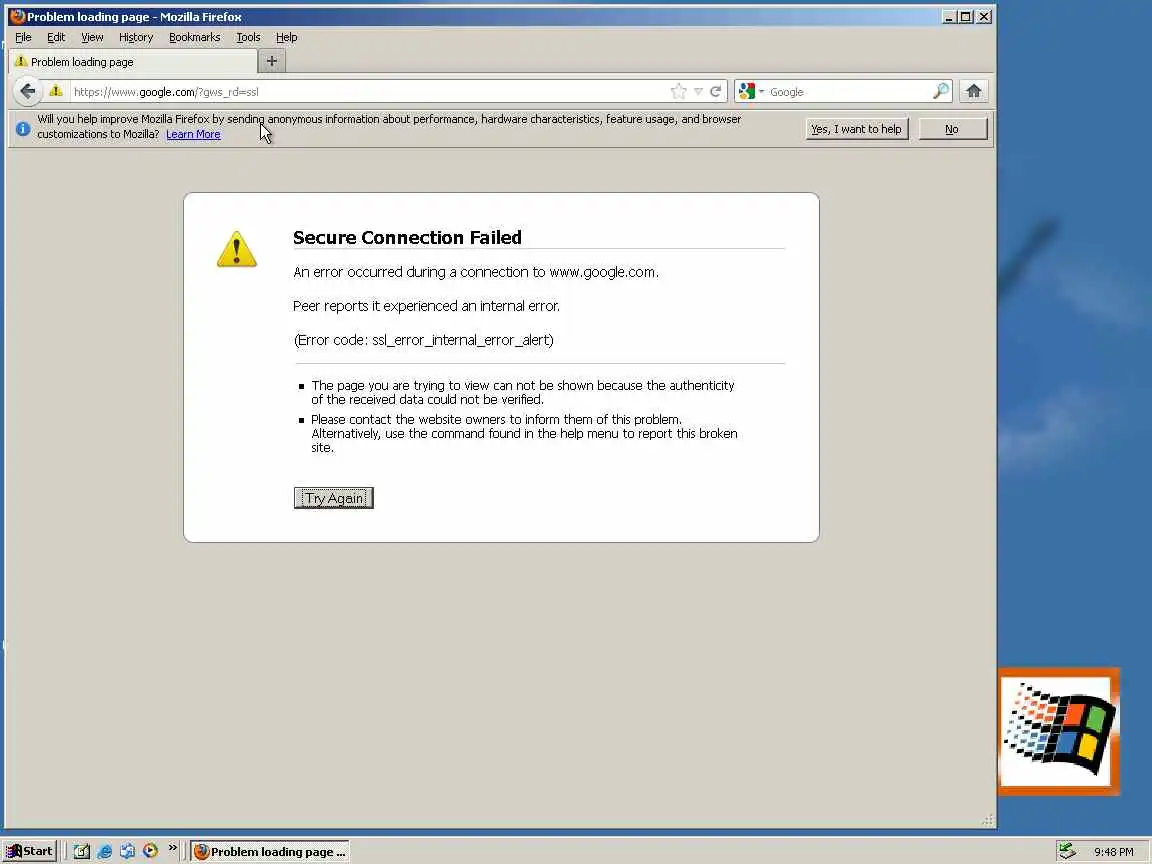This screenshot has width=1152, height=864.
Task: Open the address bar history dropdown arrow
Action: tap(698, 92)
